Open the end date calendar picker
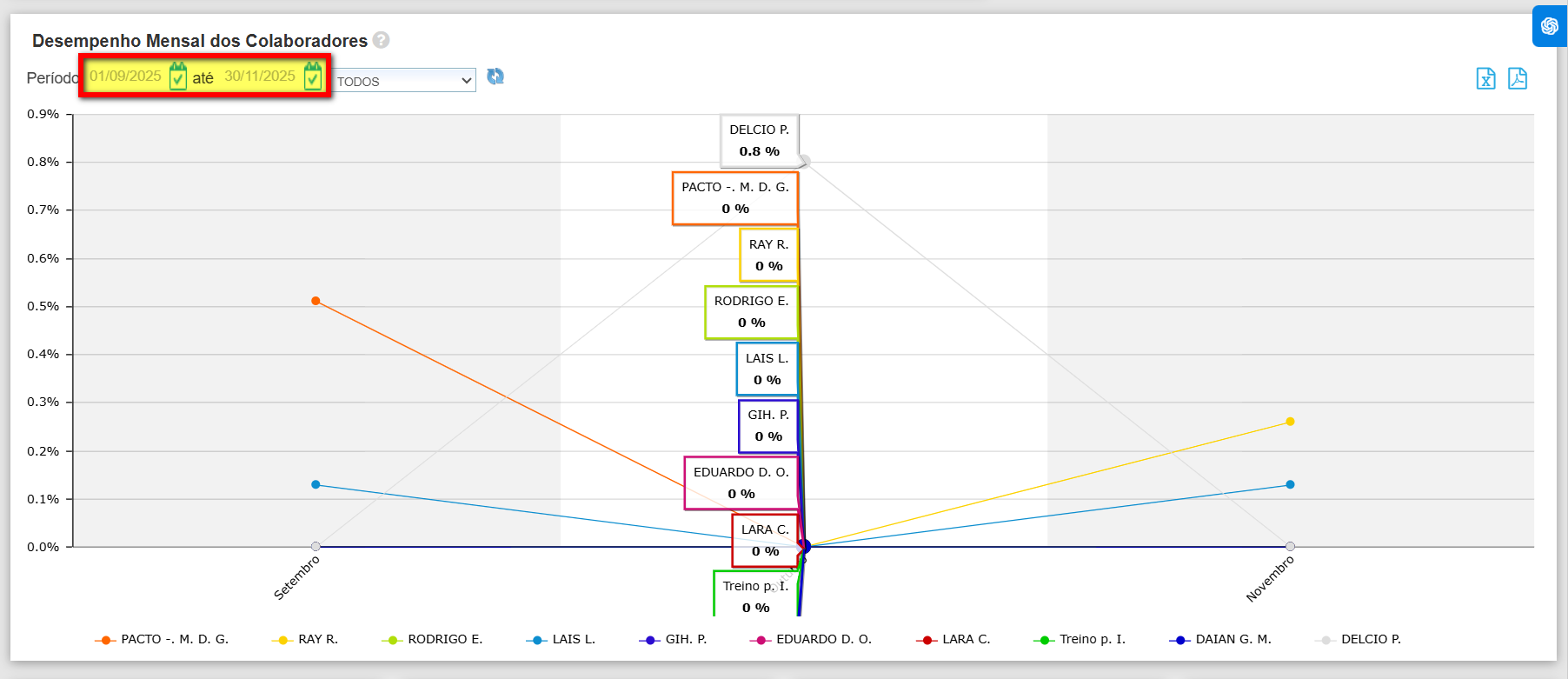Image resolution: width=1568 pixels, height=679 pixels. coord(313,77)
